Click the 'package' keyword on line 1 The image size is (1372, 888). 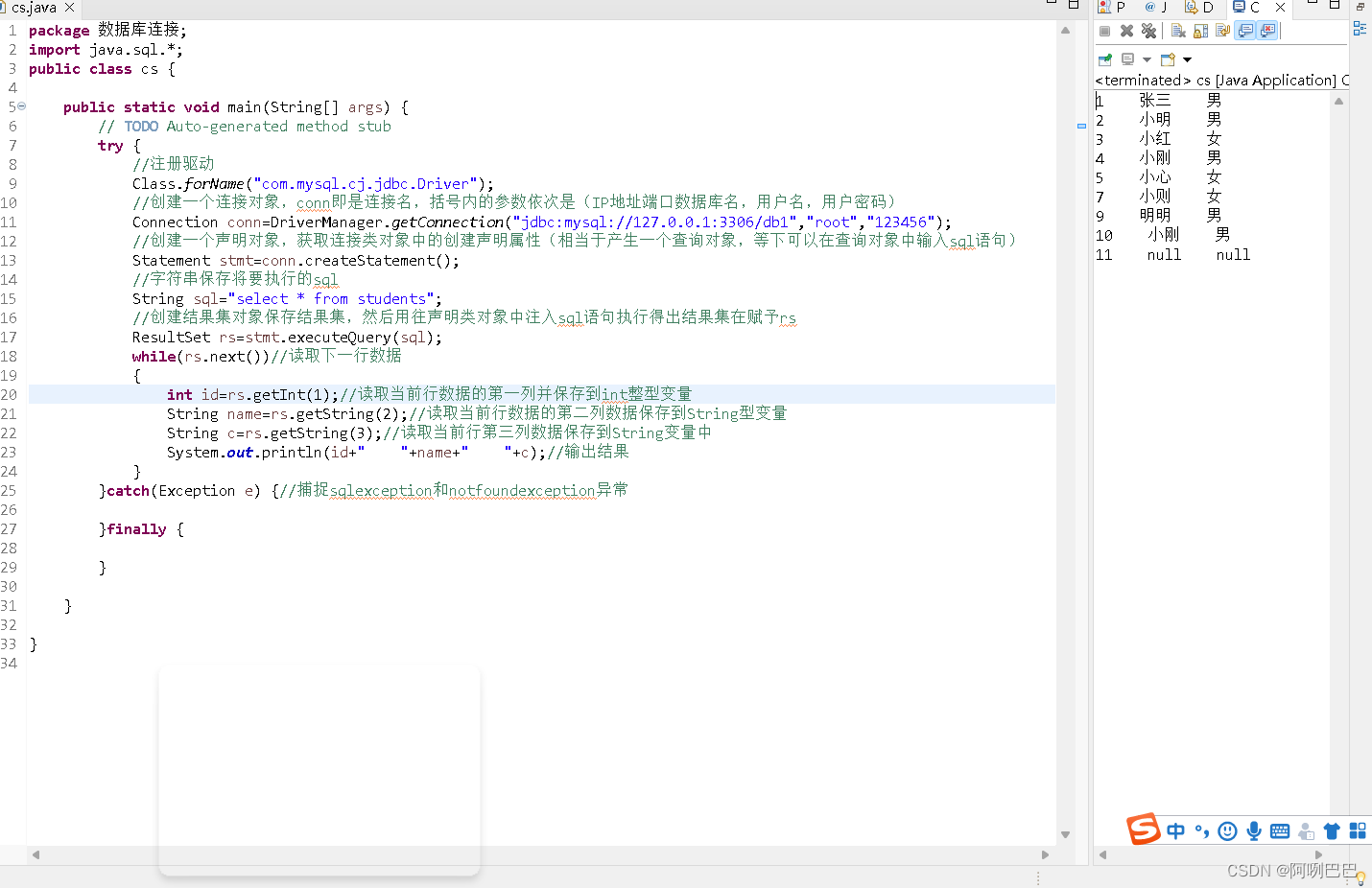(x=59, y=31)
